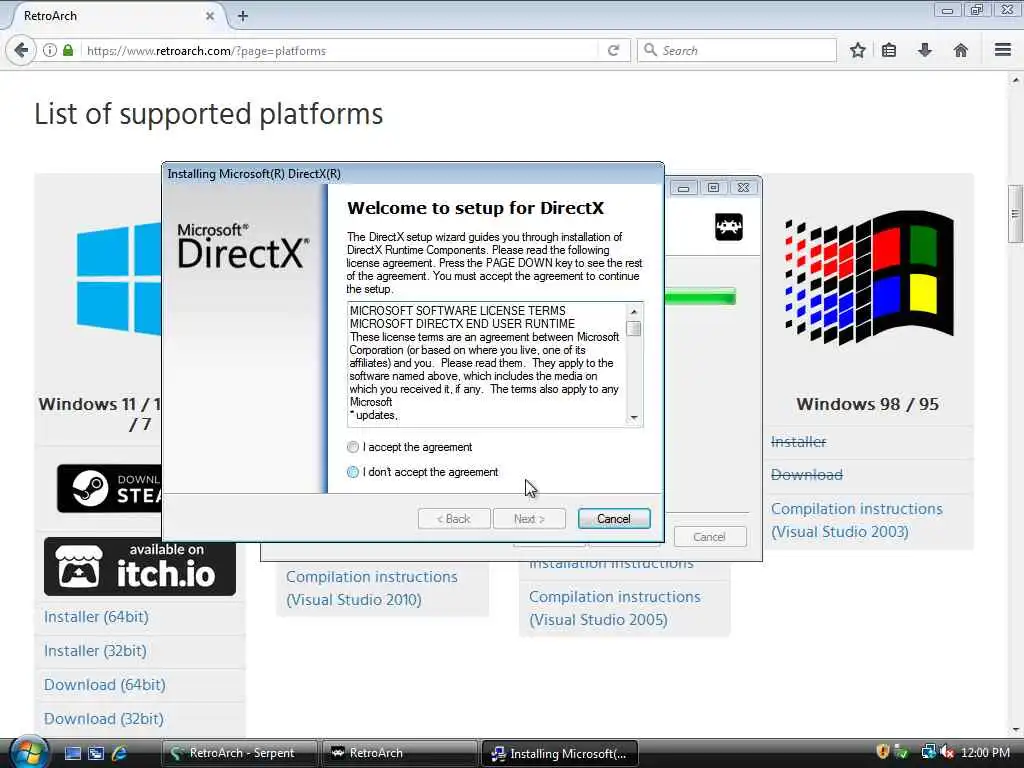The height and width of the screenshot is (768, 1024).
Task: Open the Steam download badge
Action: [x=109, y=488]
